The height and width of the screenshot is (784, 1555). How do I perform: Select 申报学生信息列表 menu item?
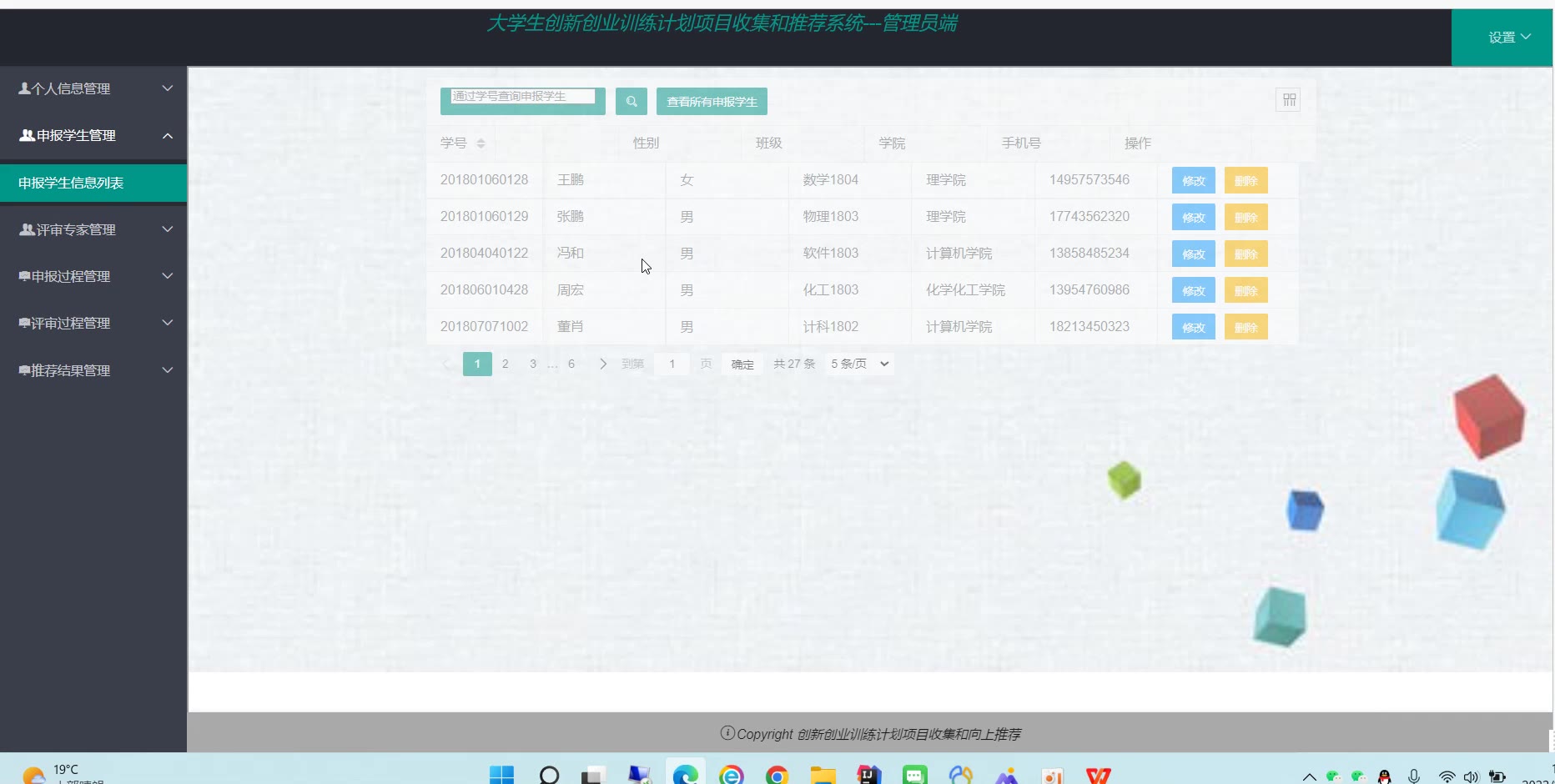[x=93, y=183]
